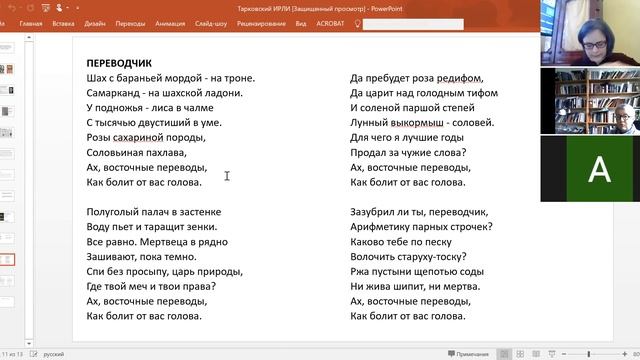Click the Tell Me search field in ribbon
Viewport: 640px width, 360px height.
(413, 24)
